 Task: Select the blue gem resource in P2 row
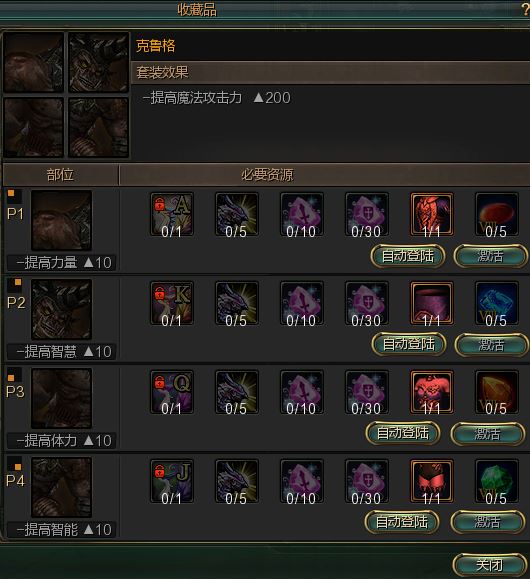497,303
